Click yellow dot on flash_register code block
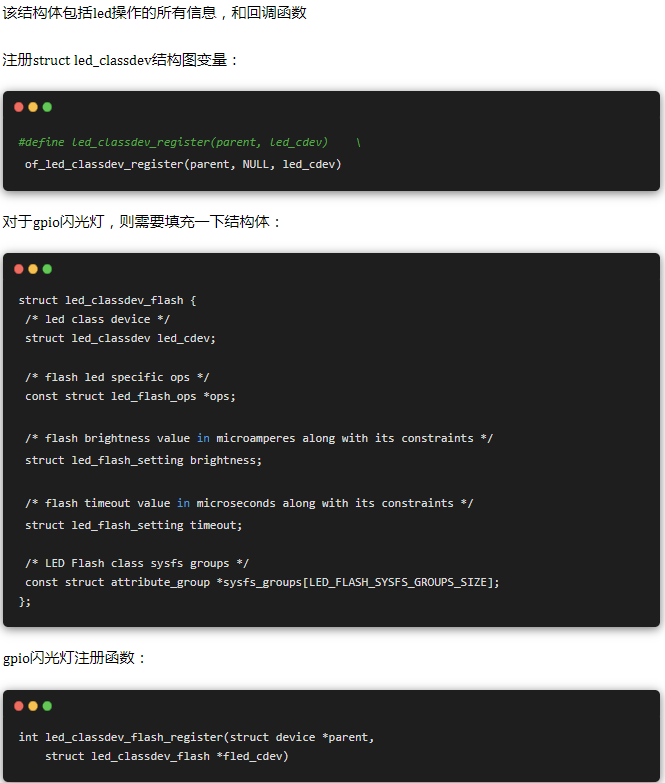665x783 pixels. click(x=33, y=706)
